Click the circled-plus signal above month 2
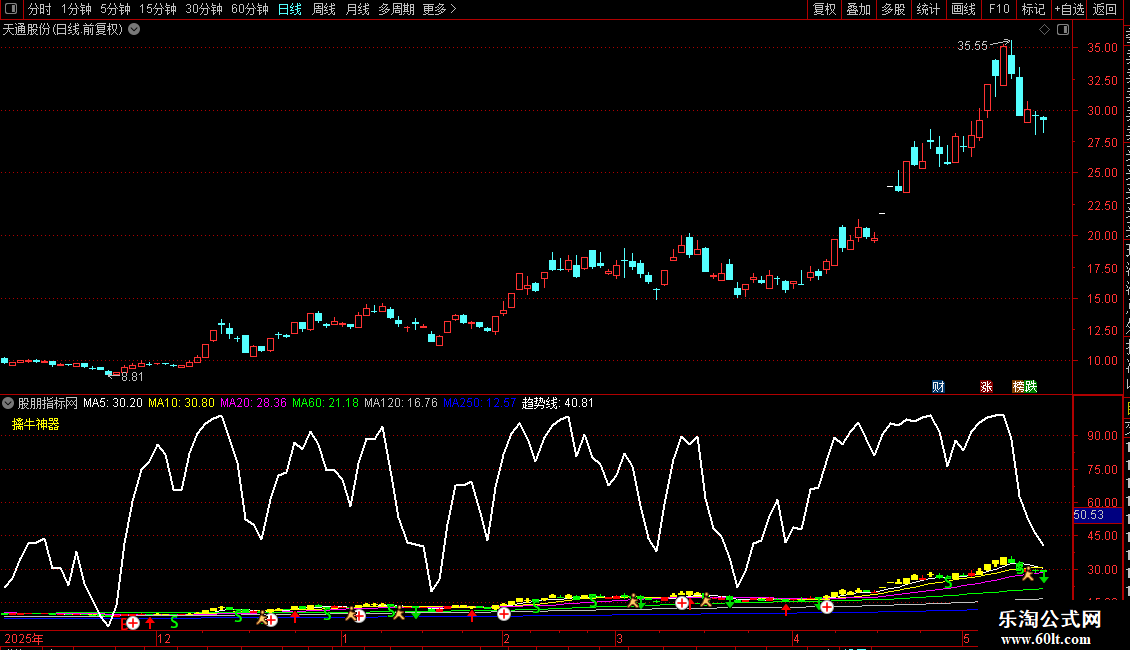 click(504, 614)
